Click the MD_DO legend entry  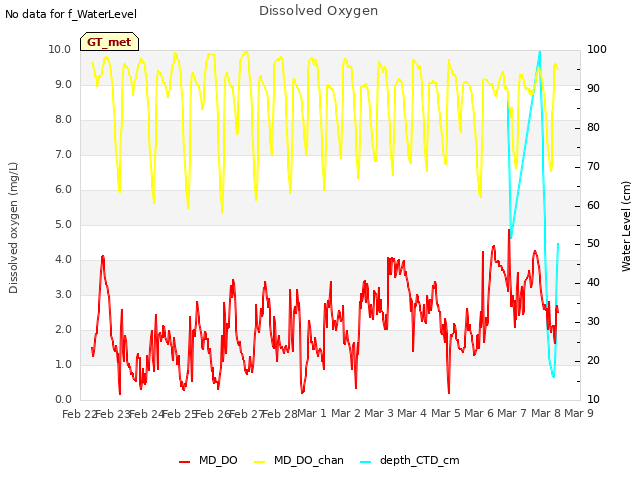208,460
